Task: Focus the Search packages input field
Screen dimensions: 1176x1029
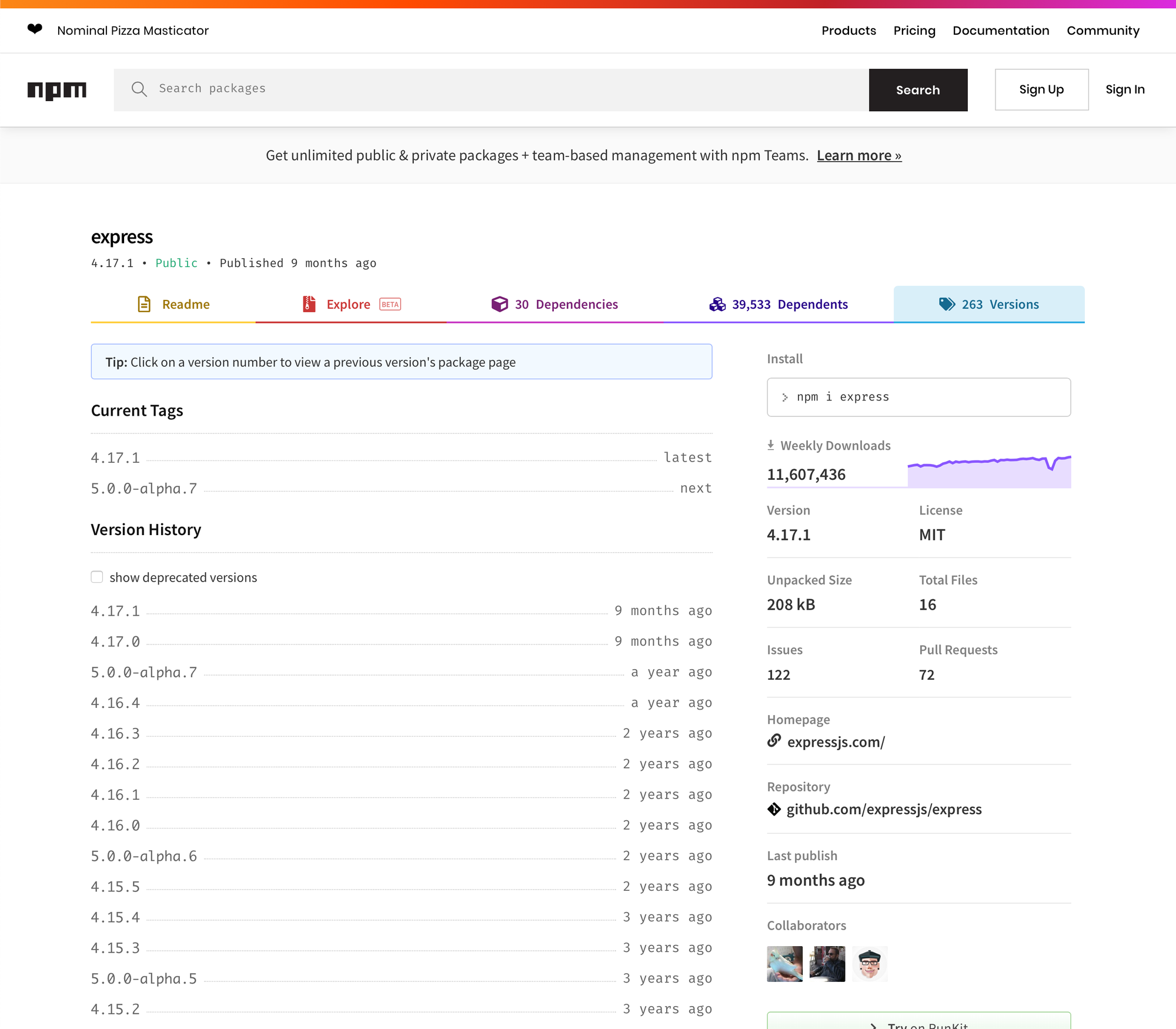Action: [491, 90]
